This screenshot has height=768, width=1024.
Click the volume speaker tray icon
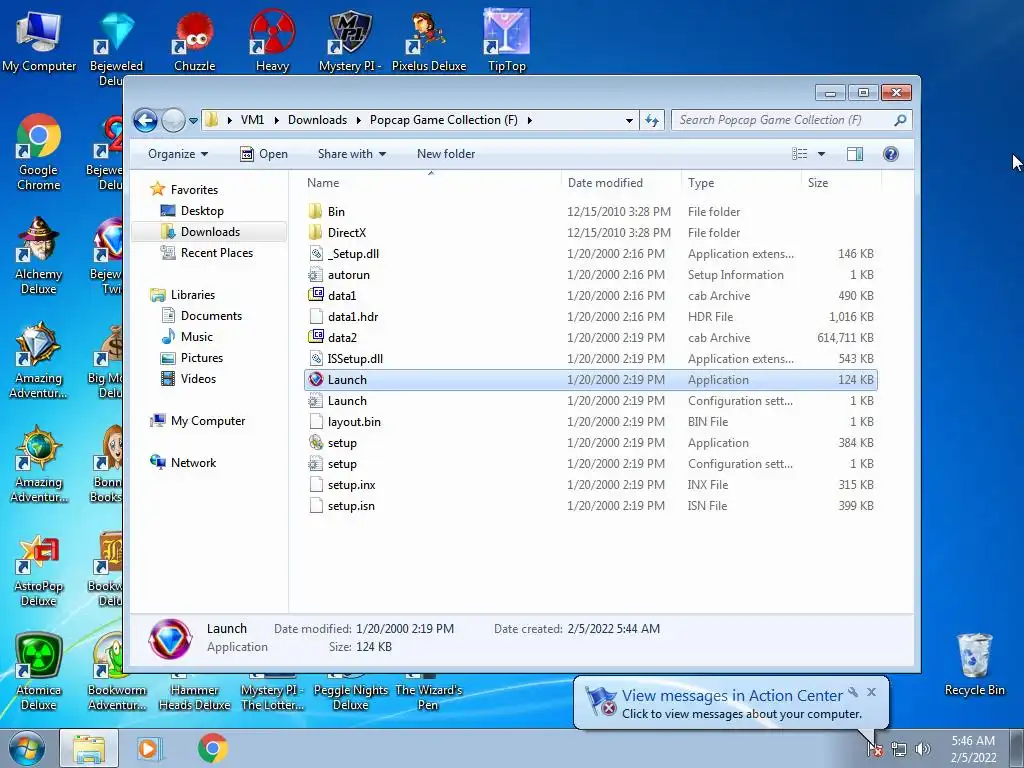point(922,750)
